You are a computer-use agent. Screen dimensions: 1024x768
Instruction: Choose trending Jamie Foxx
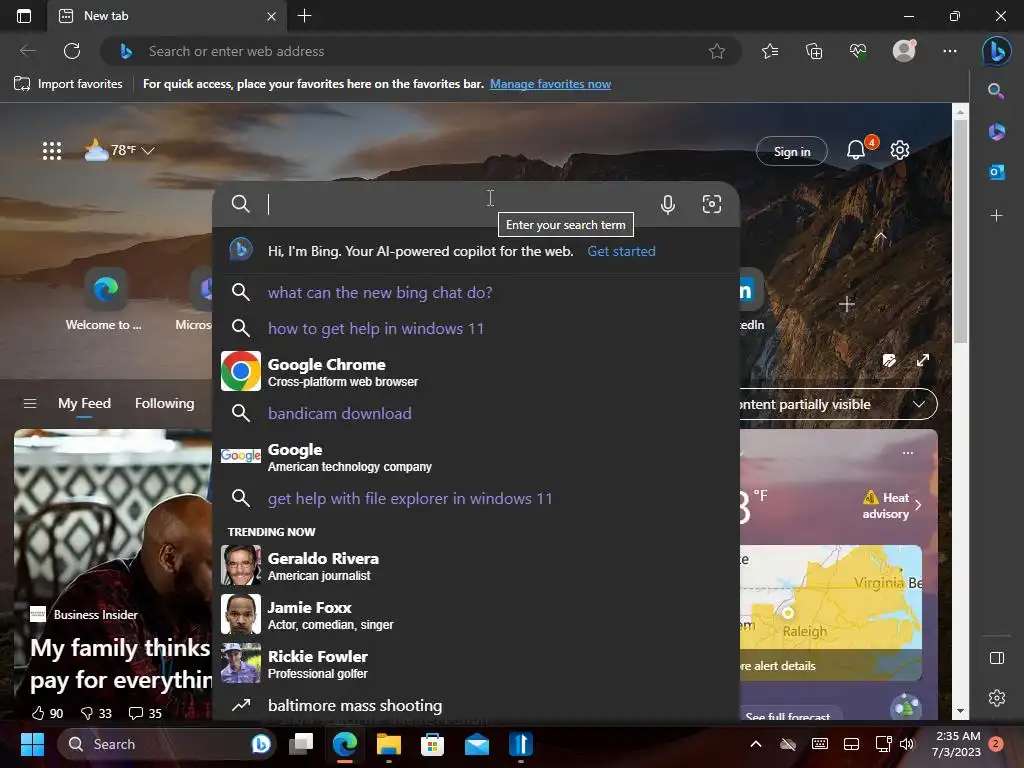coord(476,615)
